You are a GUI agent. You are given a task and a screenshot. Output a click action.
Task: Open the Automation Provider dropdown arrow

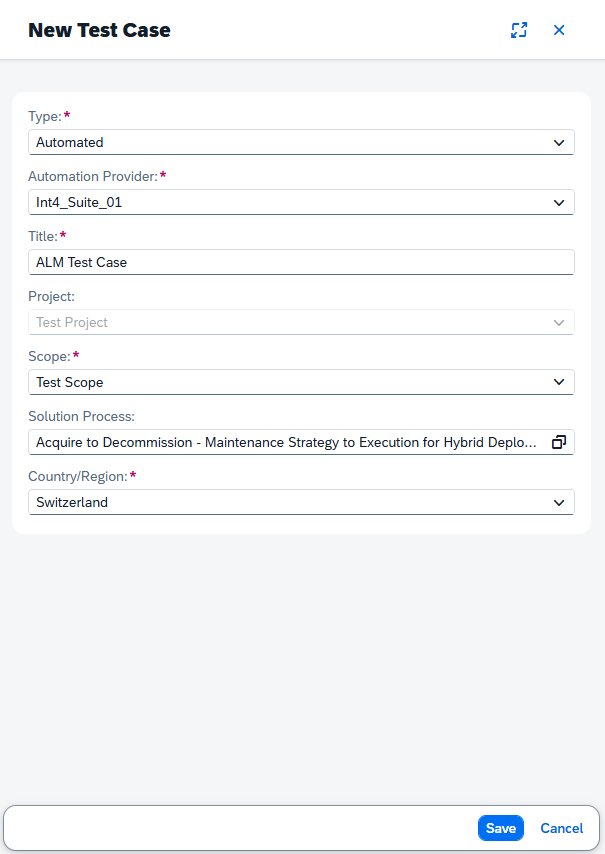(x=559, y=203)
